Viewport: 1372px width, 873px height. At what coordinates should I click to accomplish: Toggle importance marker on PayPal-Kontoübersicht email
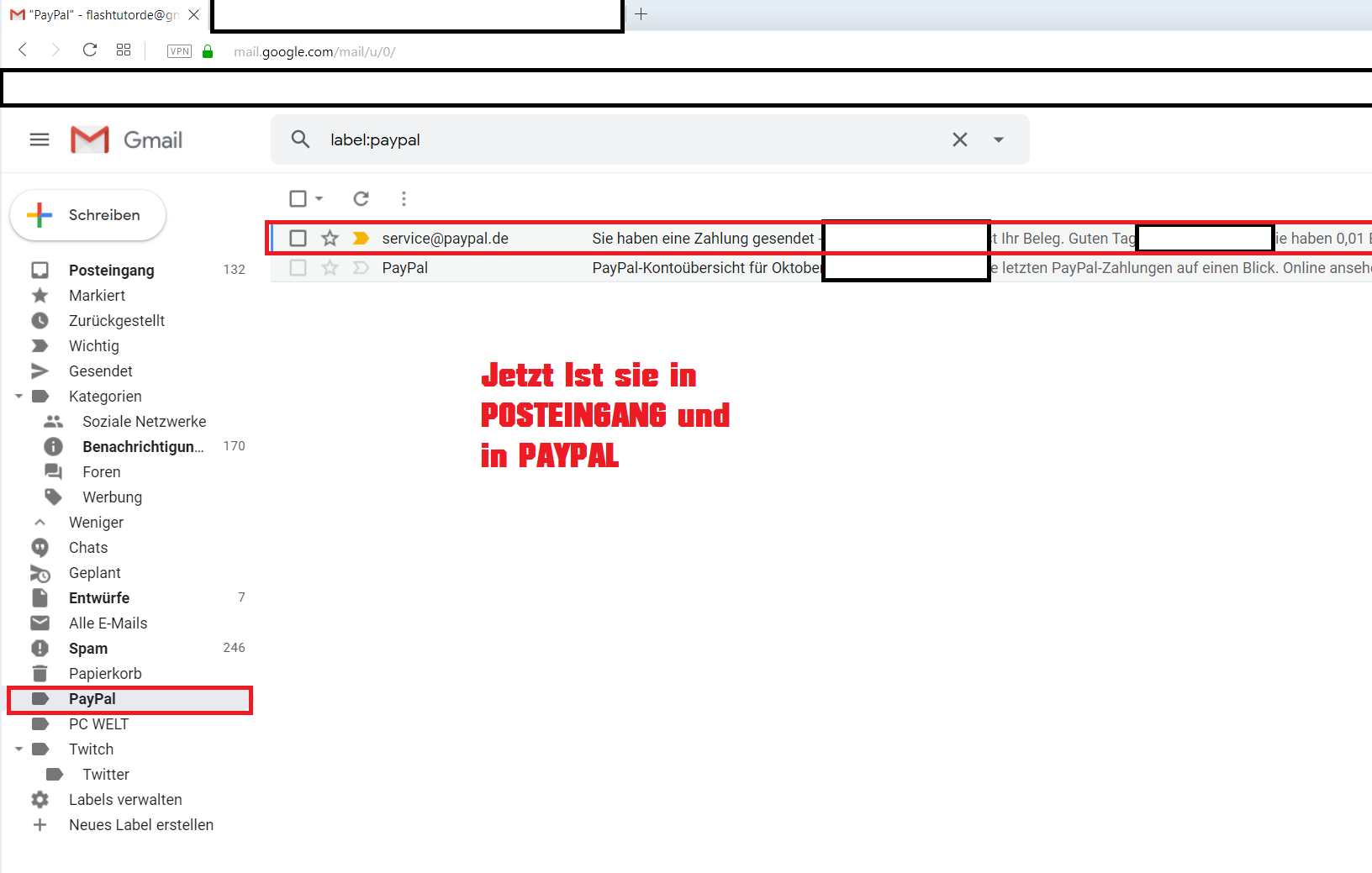coord(361,267)
